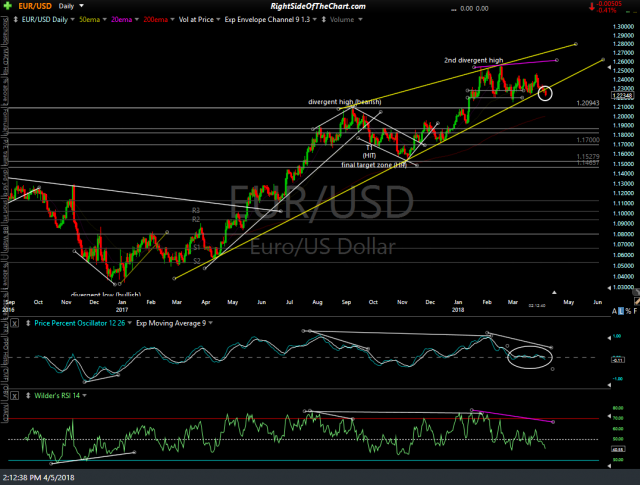Click the 2:12:38 PM 4/5/2018 timestamp
Screen dimensions: 640x485
(x=38, y=477)
